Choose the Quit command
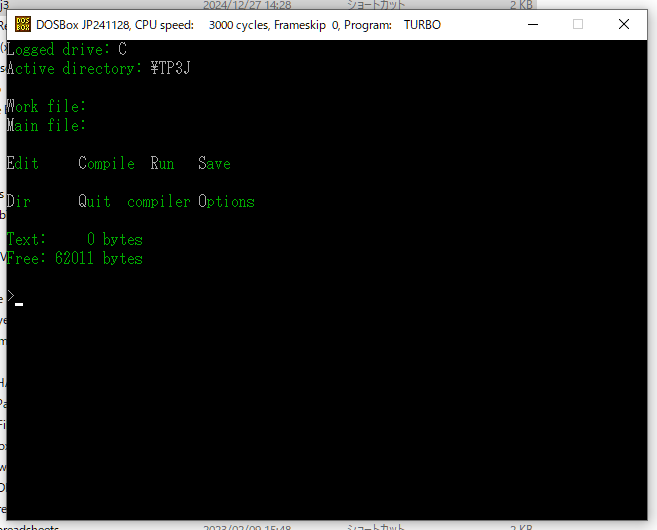This screenshot has height=530, width=657. [x=95, y=202]
